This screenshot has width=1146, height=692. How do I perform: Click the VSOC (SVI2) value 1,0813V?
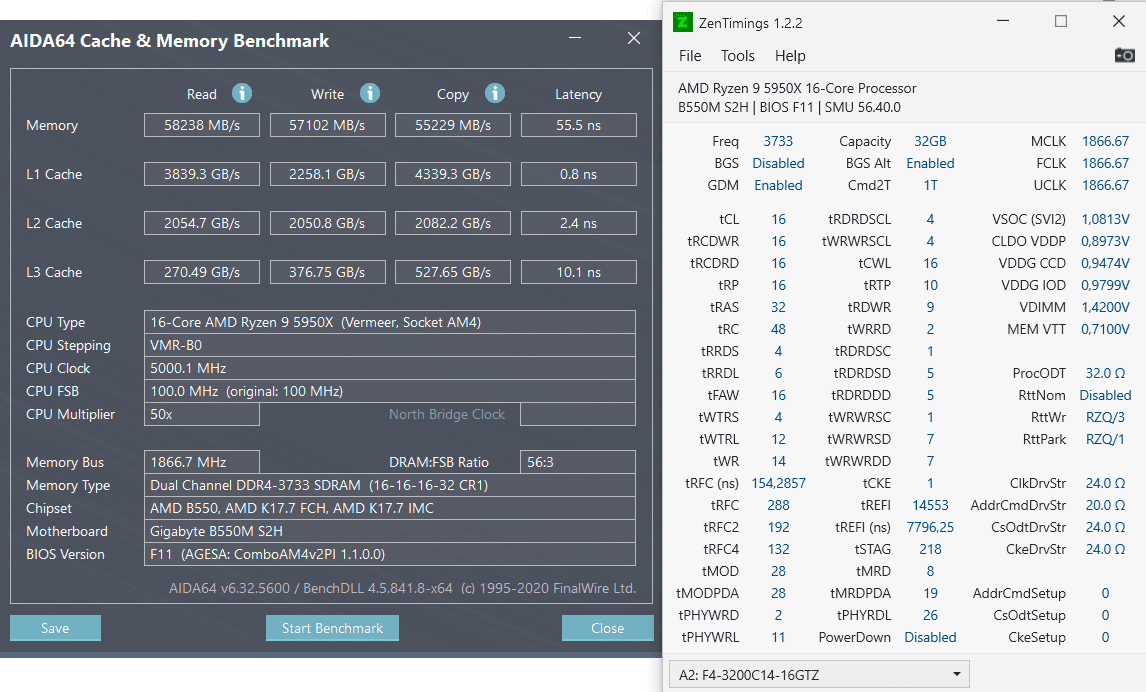pos(1105,219)
